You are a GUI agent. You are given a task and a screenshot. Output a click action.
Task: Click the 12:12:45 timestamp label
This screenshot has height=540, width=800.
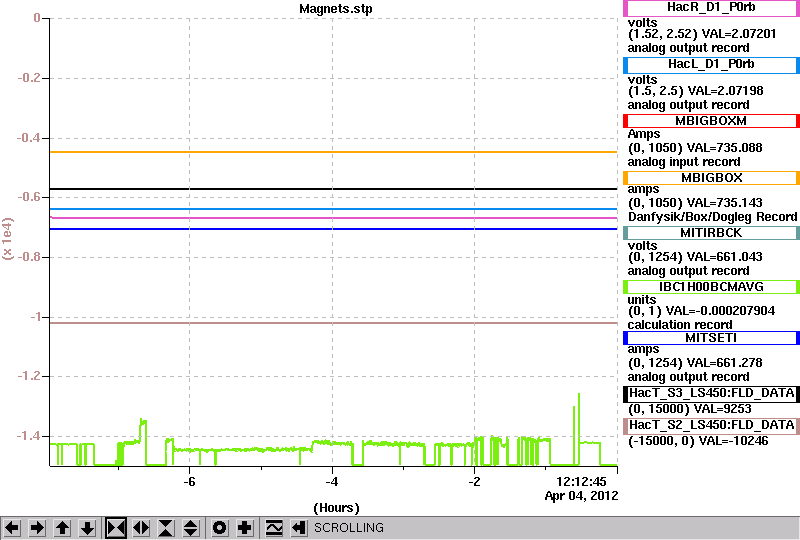pos(581,481)
